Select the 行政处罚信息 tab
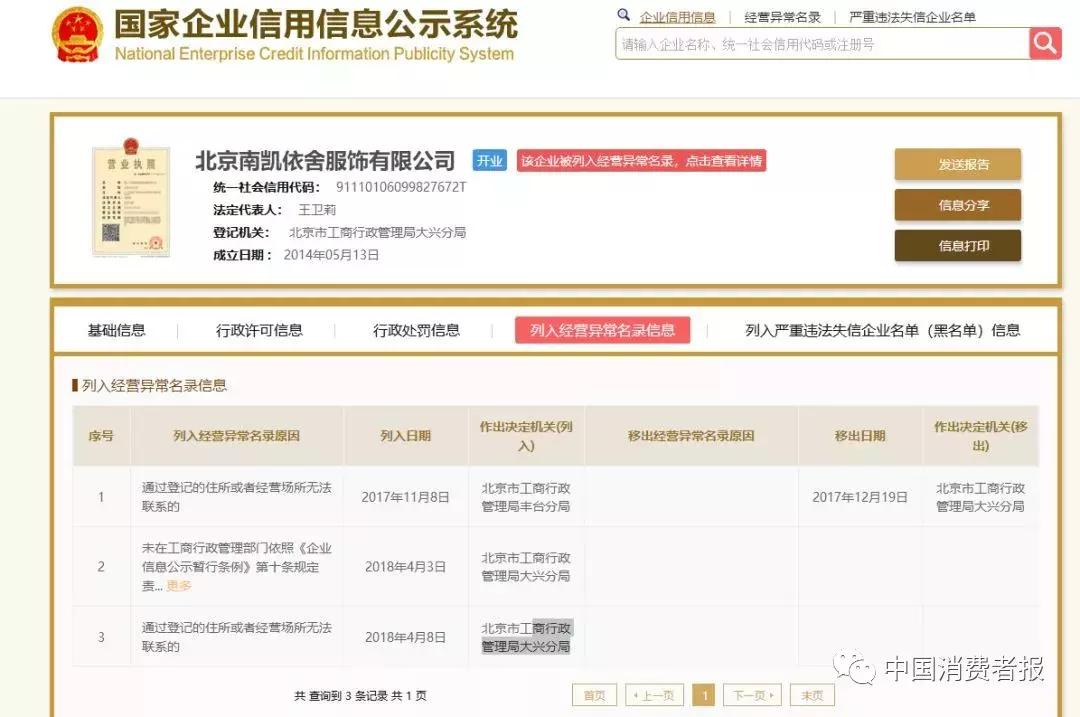Image resolution: width=1080 pixels, height=717 pixels. click(x=416, y=330)
